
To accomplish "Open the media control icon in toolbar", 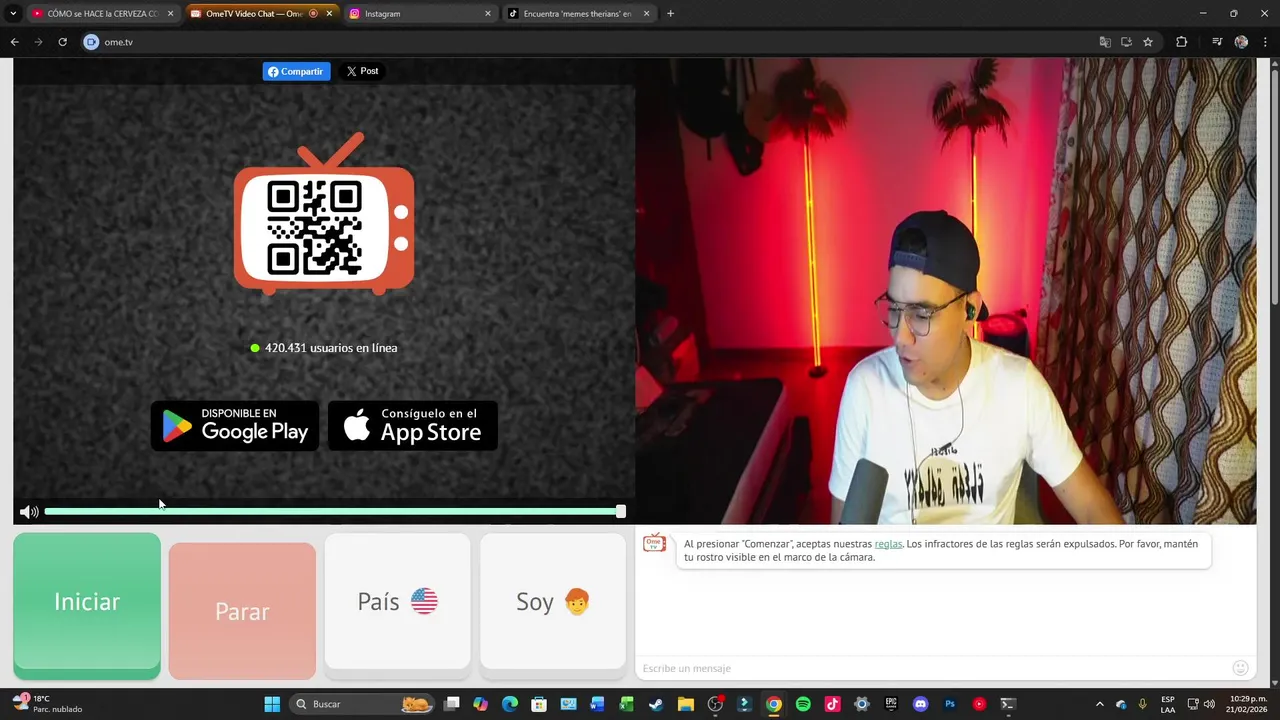I will pyautogui.click(x=1217, y=42).
